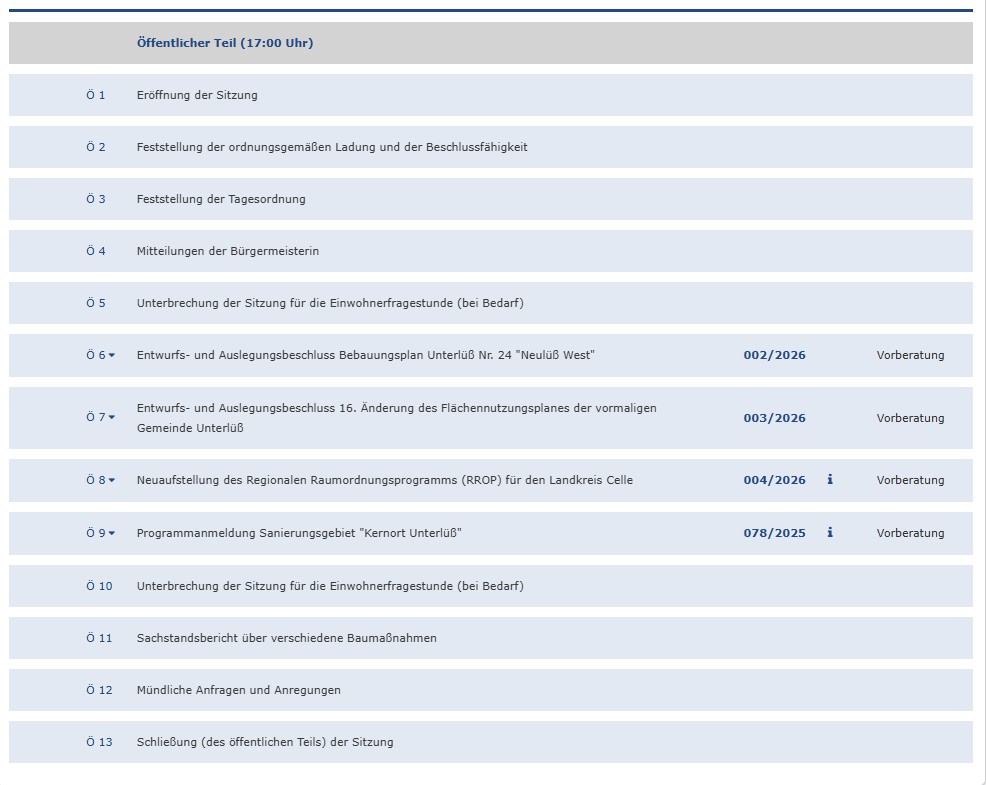
Task: Select Ö 13 Schließung der Sitzung
Action: [265, 742]
